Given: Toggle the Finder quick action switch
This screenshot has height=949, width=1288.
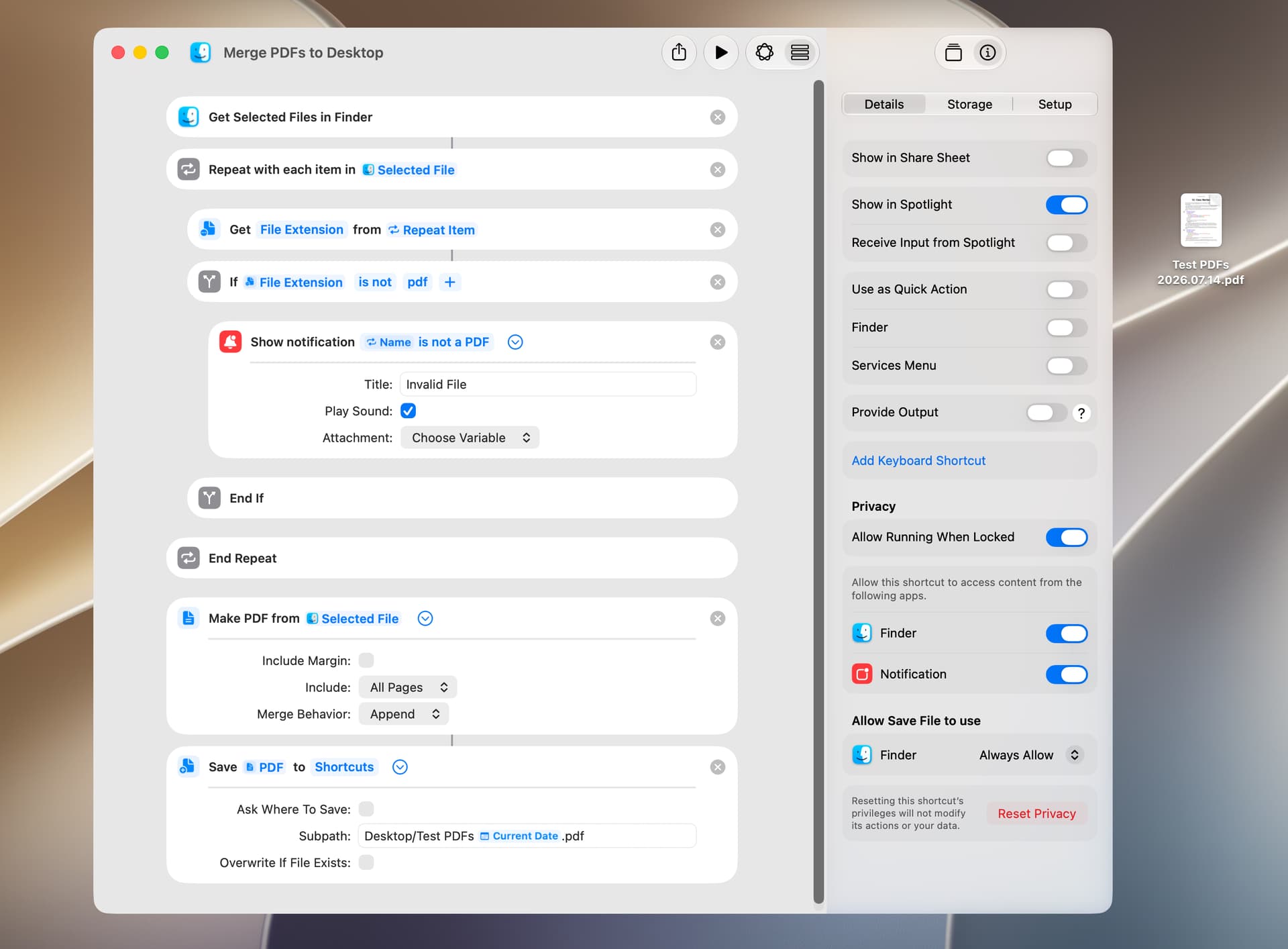Looking at the screenshot, I should click(x=1067, y=328).
